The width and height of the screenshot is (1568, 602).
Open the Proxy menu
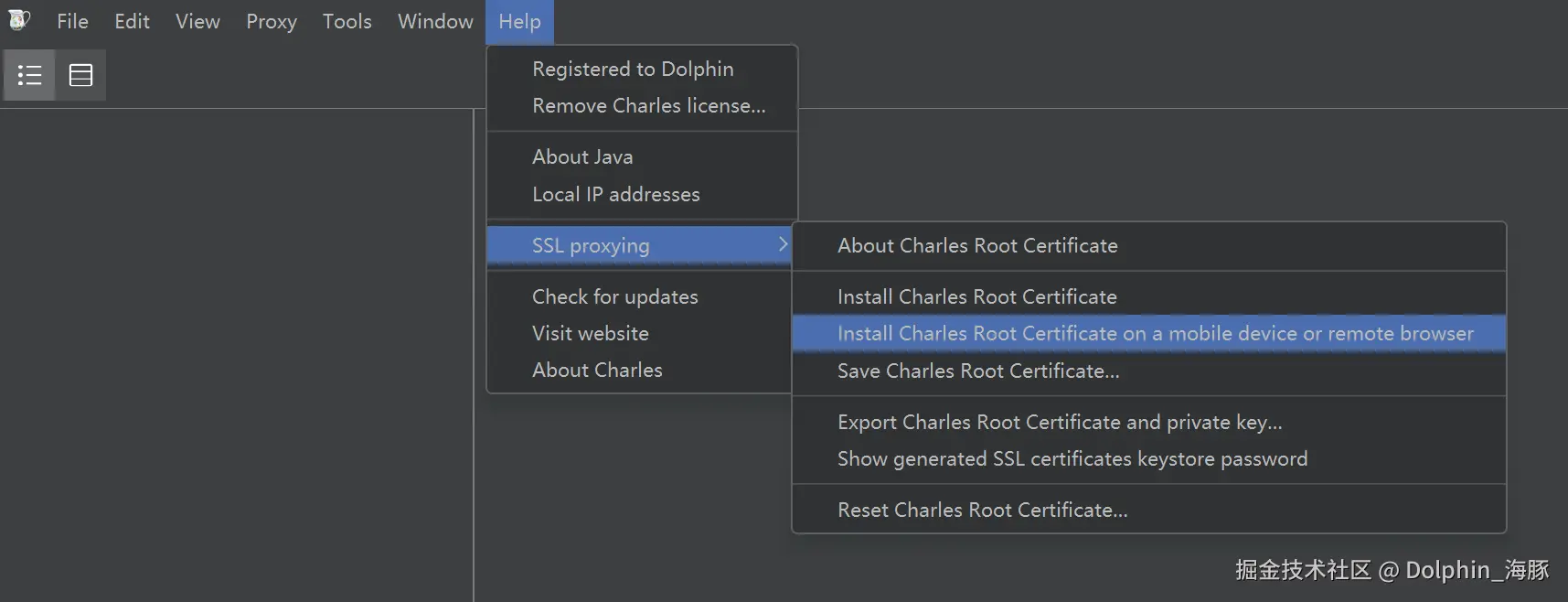(272, 21)
